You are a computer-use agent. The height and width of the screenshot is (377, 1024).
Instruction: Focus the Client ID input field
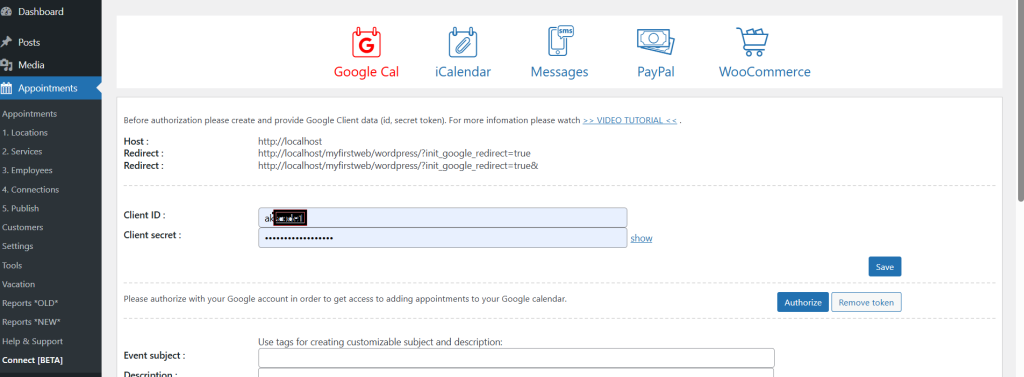[443, 218]
